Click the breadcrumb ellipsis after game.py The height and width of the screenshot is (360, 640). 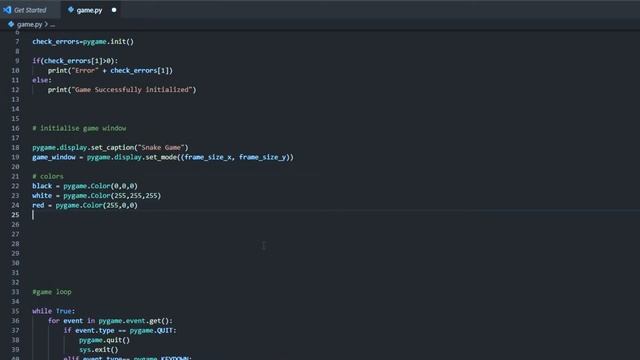pos(53,25)
